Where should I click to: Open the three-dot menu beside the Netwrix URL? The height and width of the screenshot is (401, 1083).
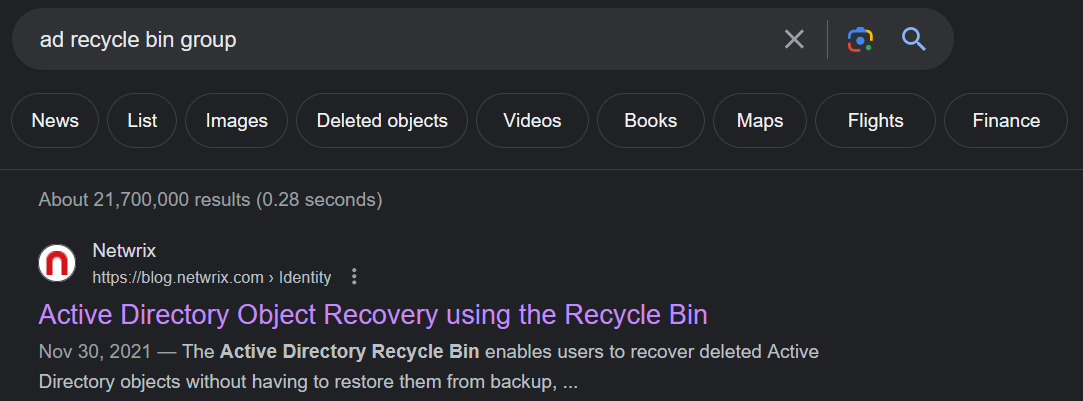[x=354, y=277]
